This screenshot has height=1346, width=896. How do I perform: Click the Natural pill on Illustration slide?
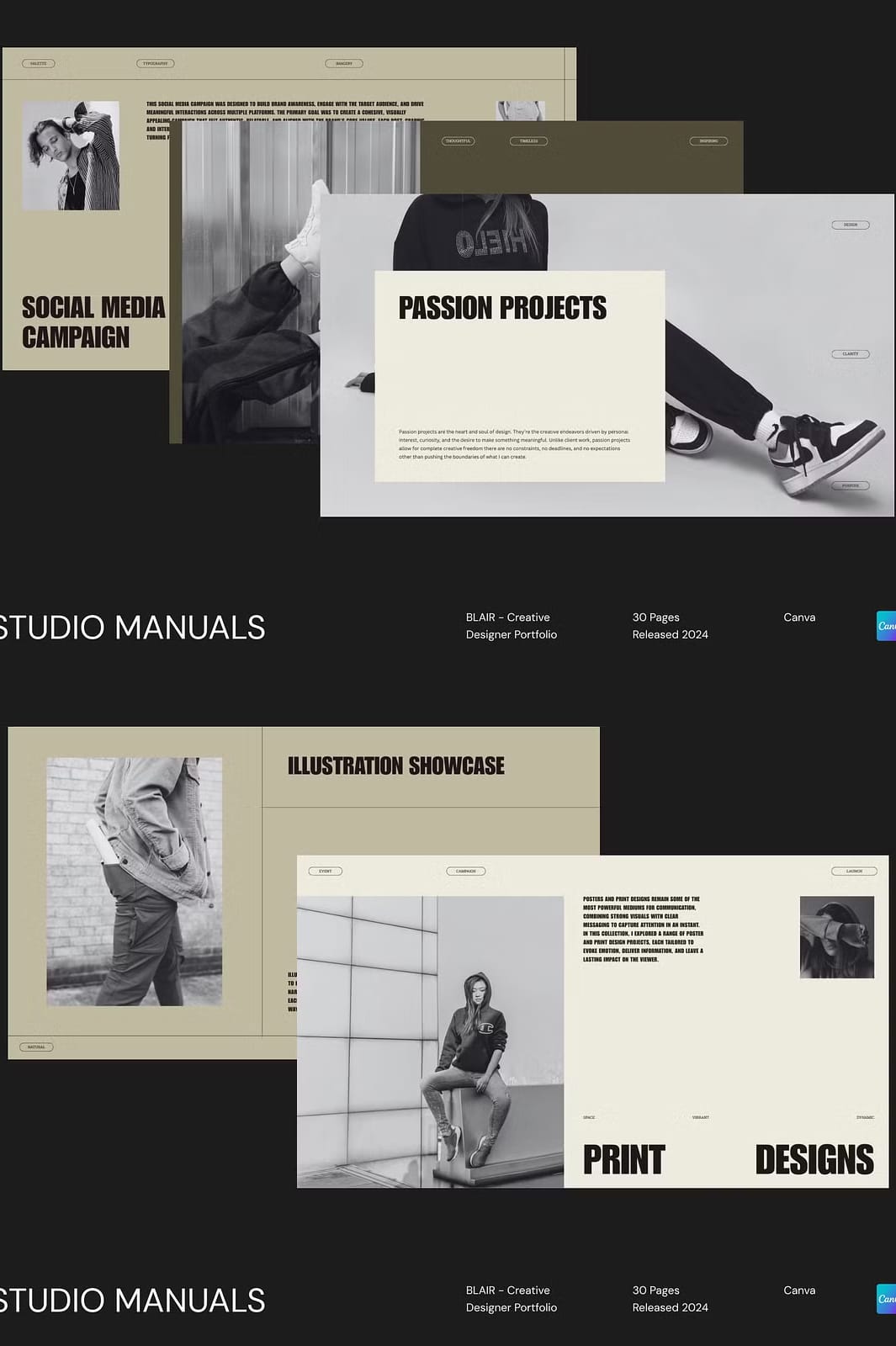click(36, 1047)
